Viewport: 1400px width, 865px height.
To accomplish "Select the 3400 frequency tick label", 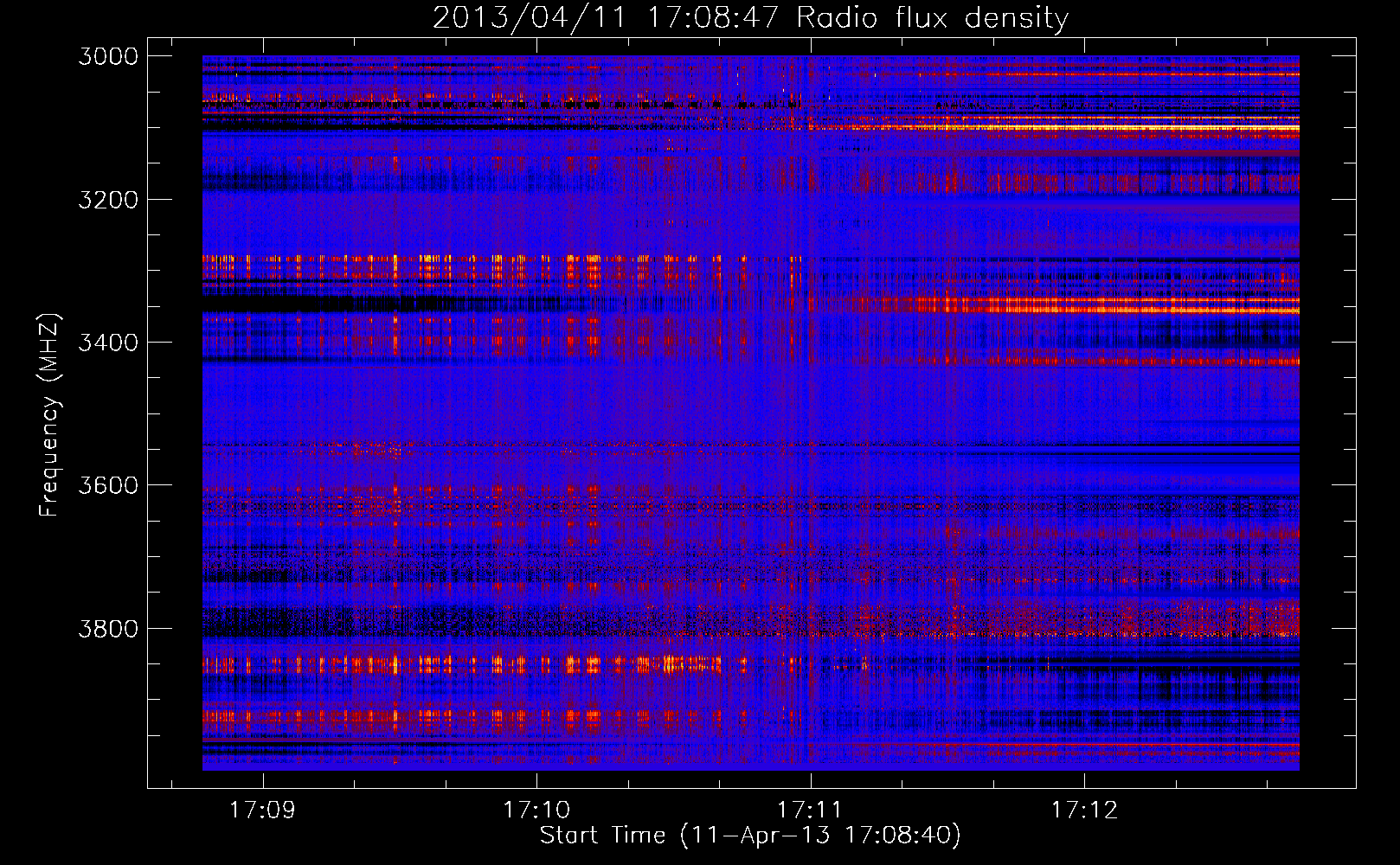I will click(108, 343).
